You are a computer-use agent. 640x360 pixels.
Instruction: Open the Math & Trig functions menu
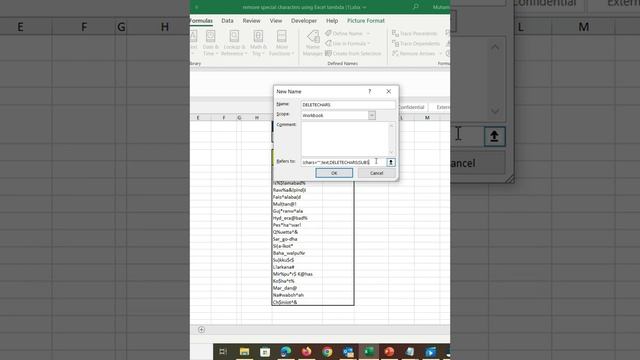[x=258, y=43]
